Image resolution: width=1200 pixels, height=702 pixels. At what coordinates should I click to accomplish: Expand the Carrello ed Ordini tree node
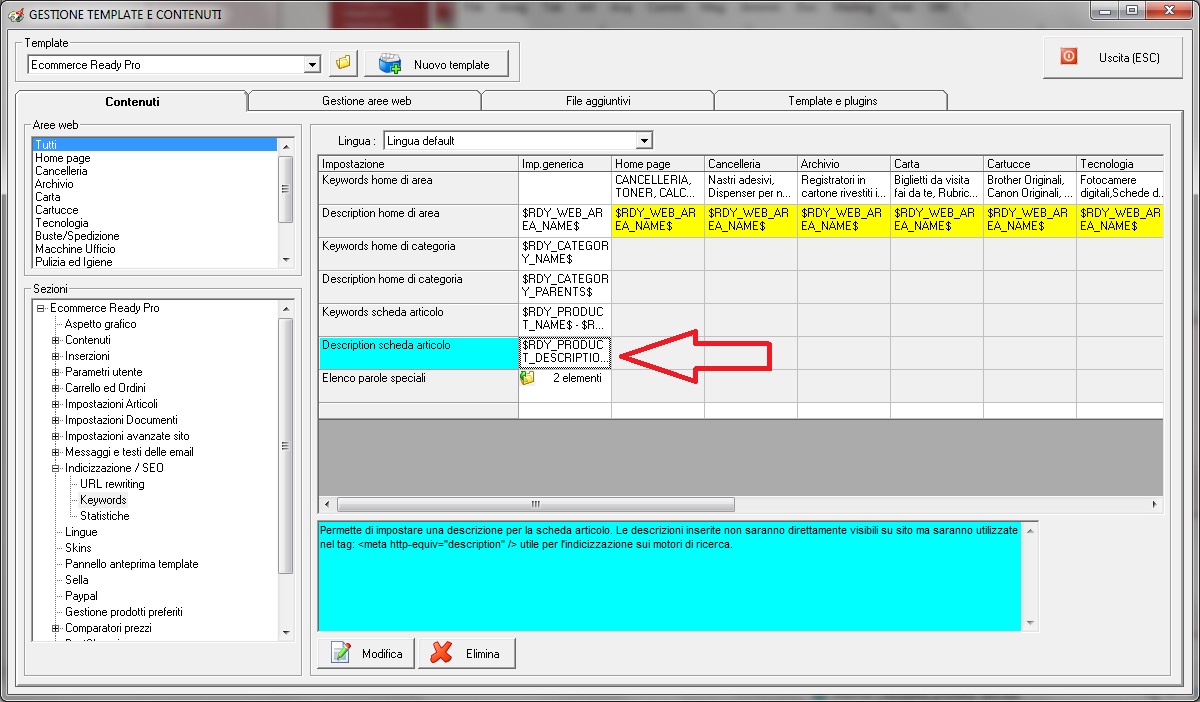(56, 388)
